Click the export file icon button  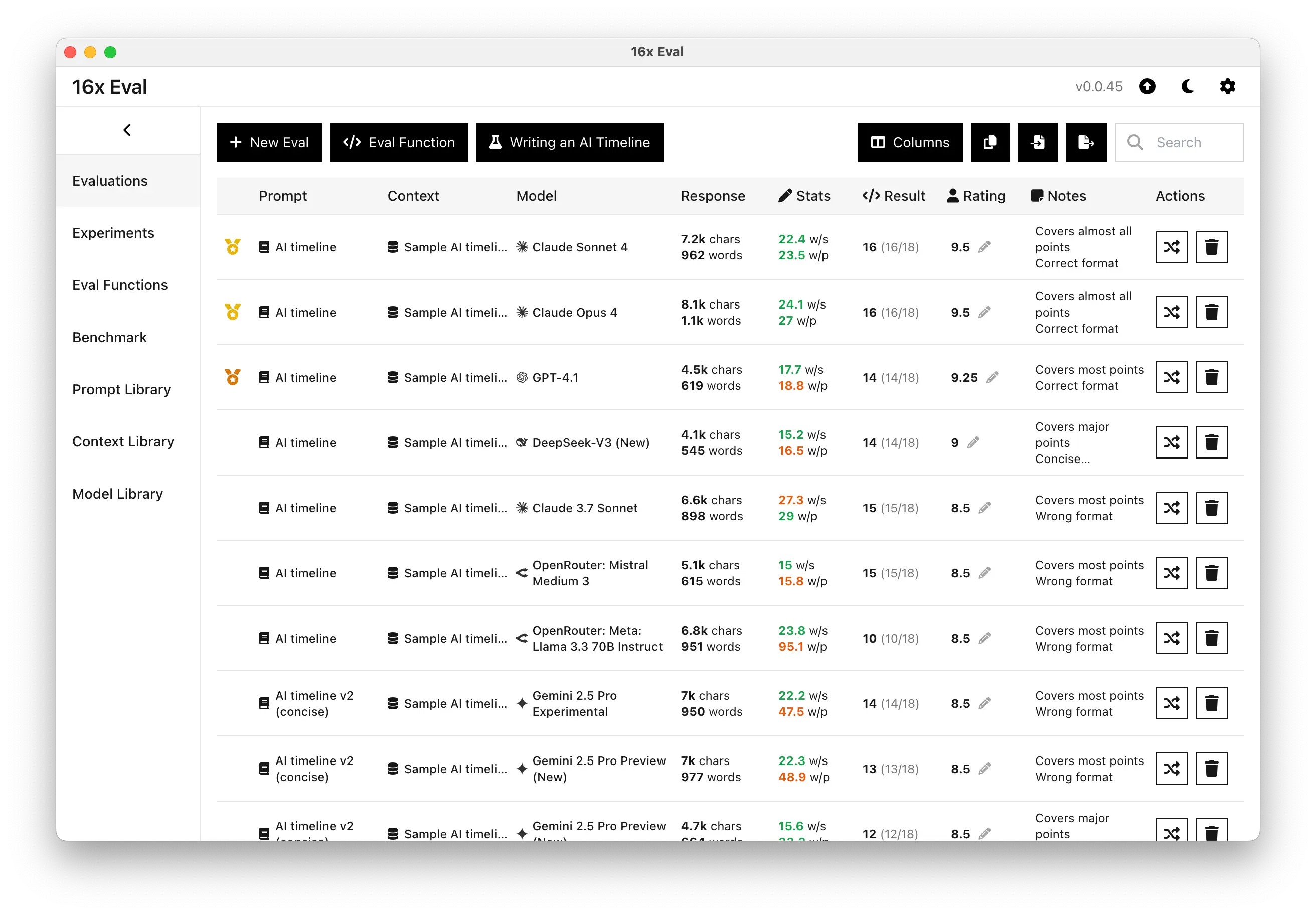1086,142
